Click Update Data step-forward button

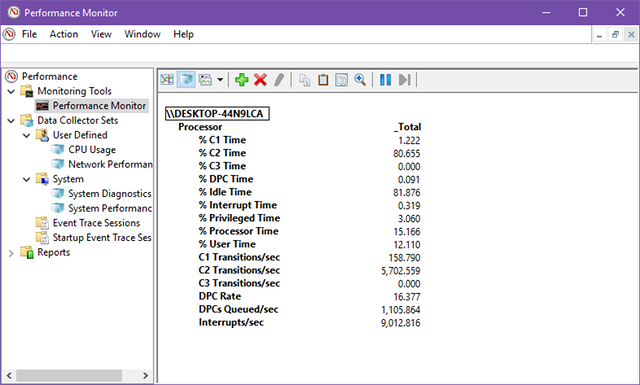(404, 80)
